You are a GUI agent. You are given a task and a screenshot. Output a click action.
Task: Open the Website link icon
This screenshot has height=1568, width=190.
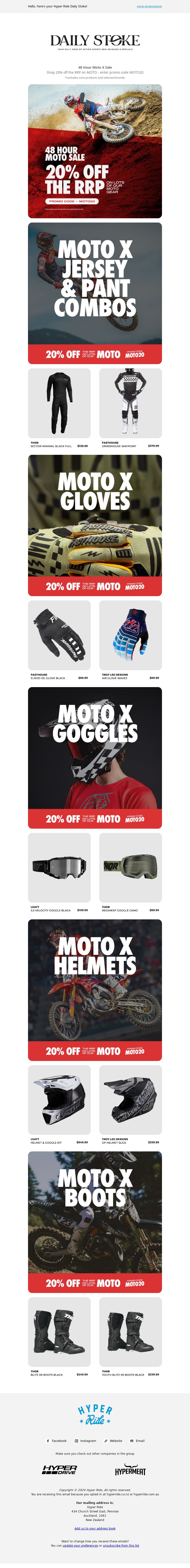click(106, 1441)
